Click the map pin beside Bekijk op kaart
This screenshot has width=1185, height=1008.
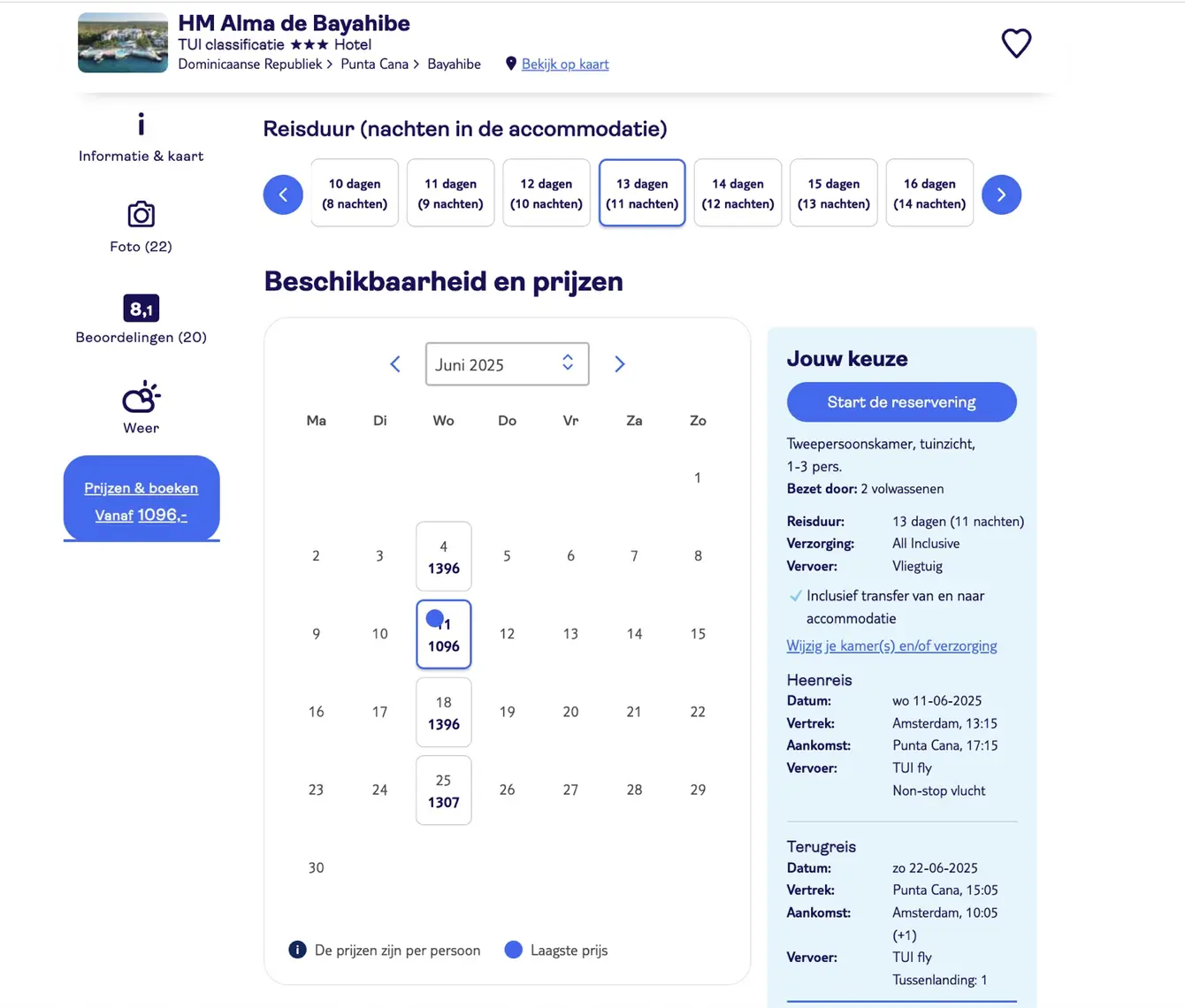510,64
